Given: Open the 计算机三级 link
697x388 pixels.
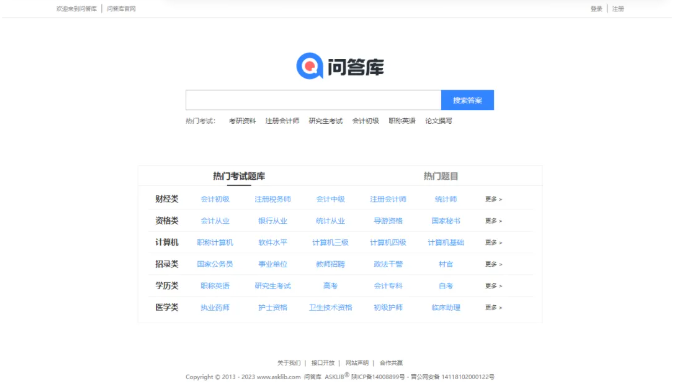Looking at the screenshot, I should coord(330,243).
